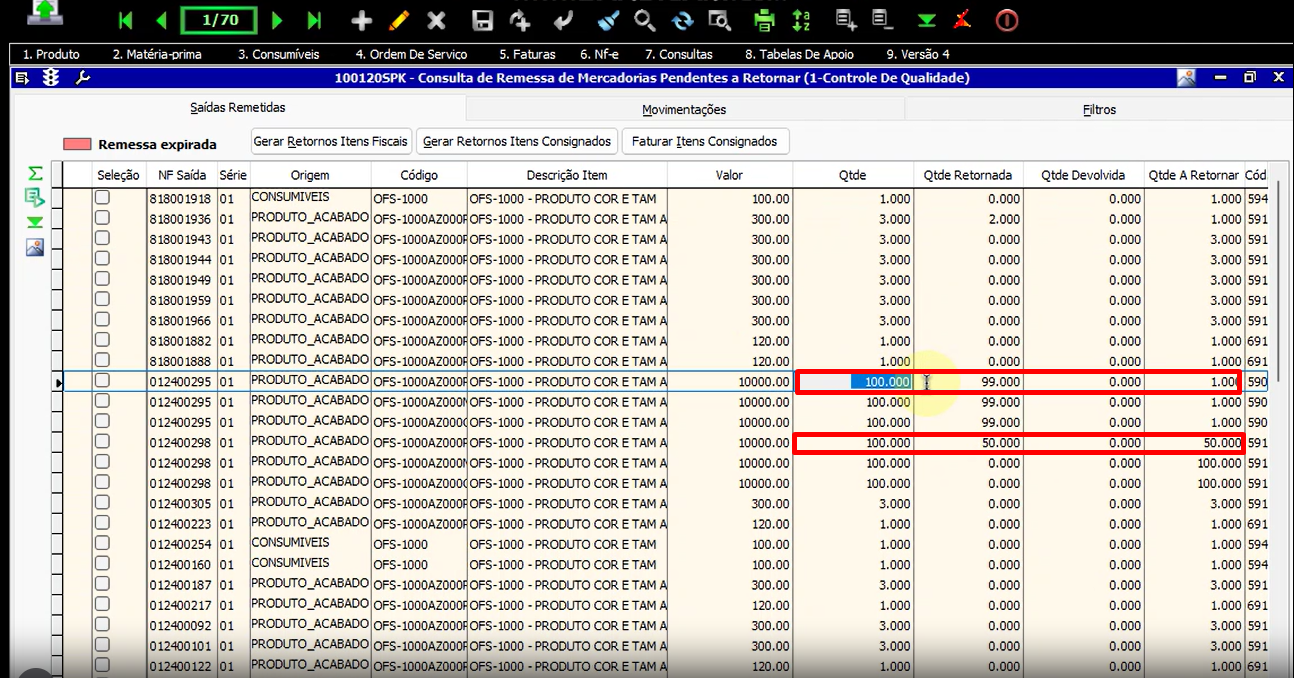The width and height of the screenshot is (1294, 678).
Task: Check the selection box for NF 012400305
Action: tap(102, 503)
